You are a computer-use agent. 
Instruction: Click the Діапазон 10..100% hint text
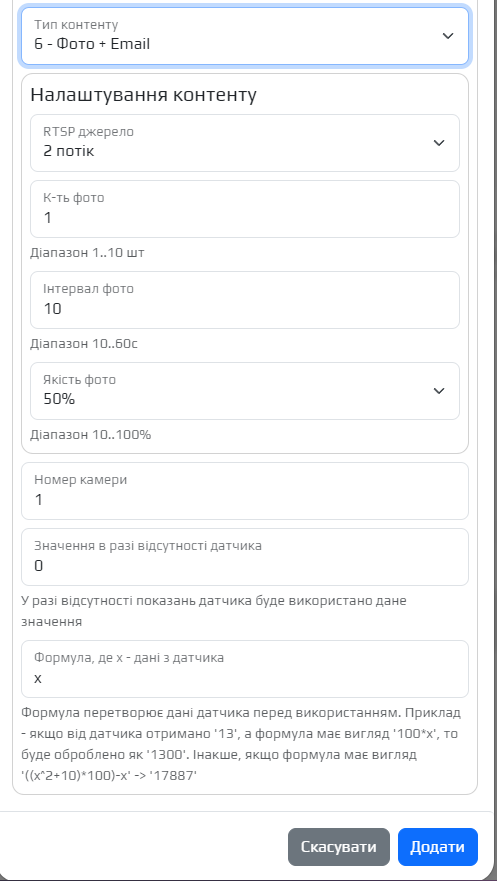[90, 435]
